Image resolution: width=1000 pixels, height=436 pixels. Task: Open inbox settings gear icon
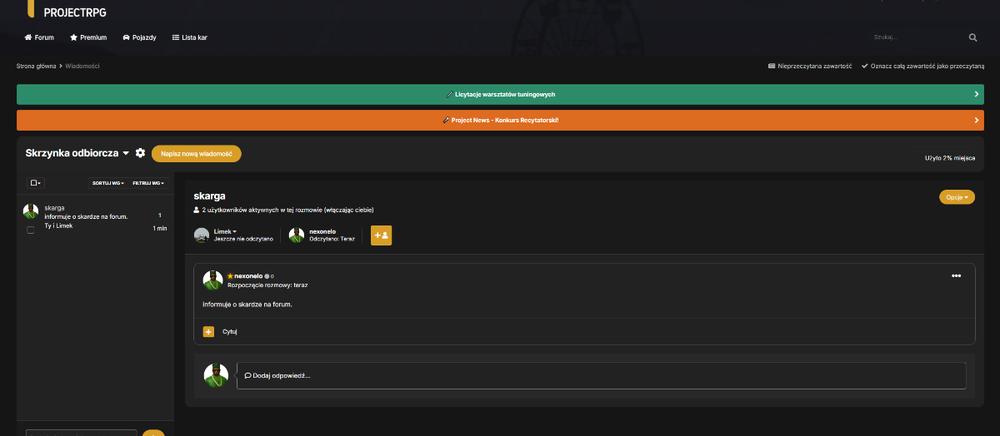[x=140, y=153]
